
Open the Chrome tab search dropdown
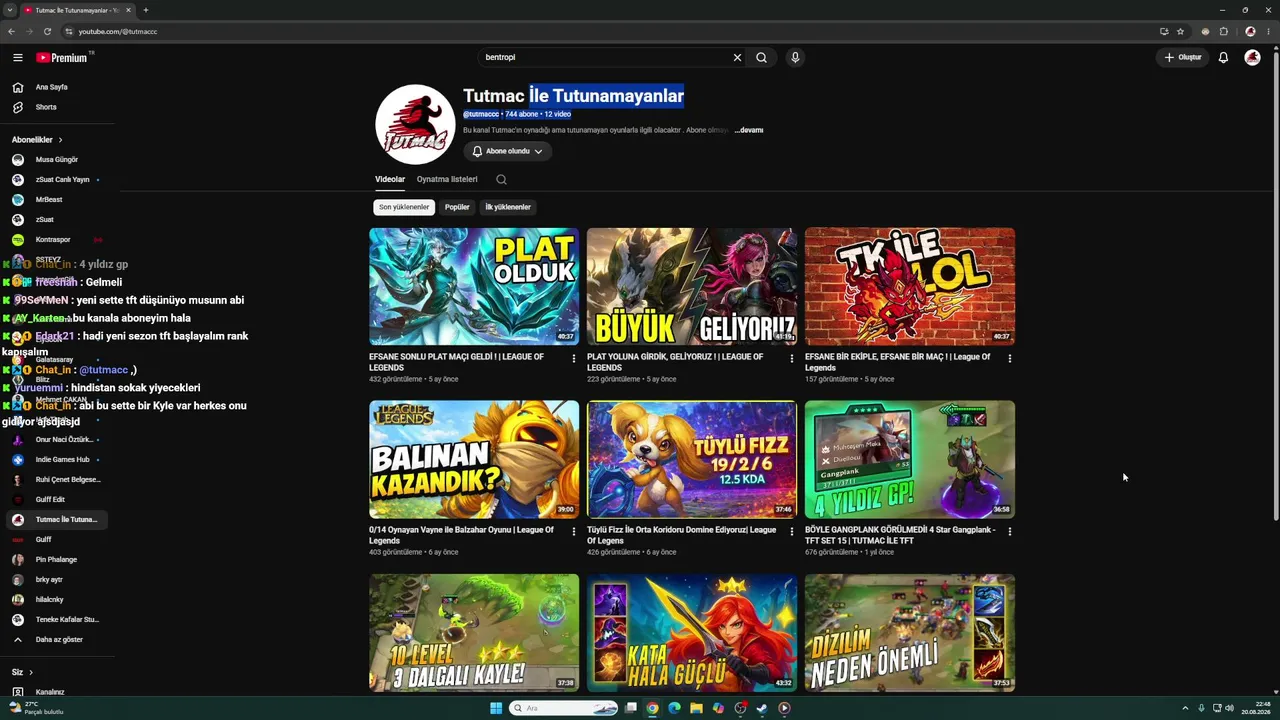click(10, 10)
